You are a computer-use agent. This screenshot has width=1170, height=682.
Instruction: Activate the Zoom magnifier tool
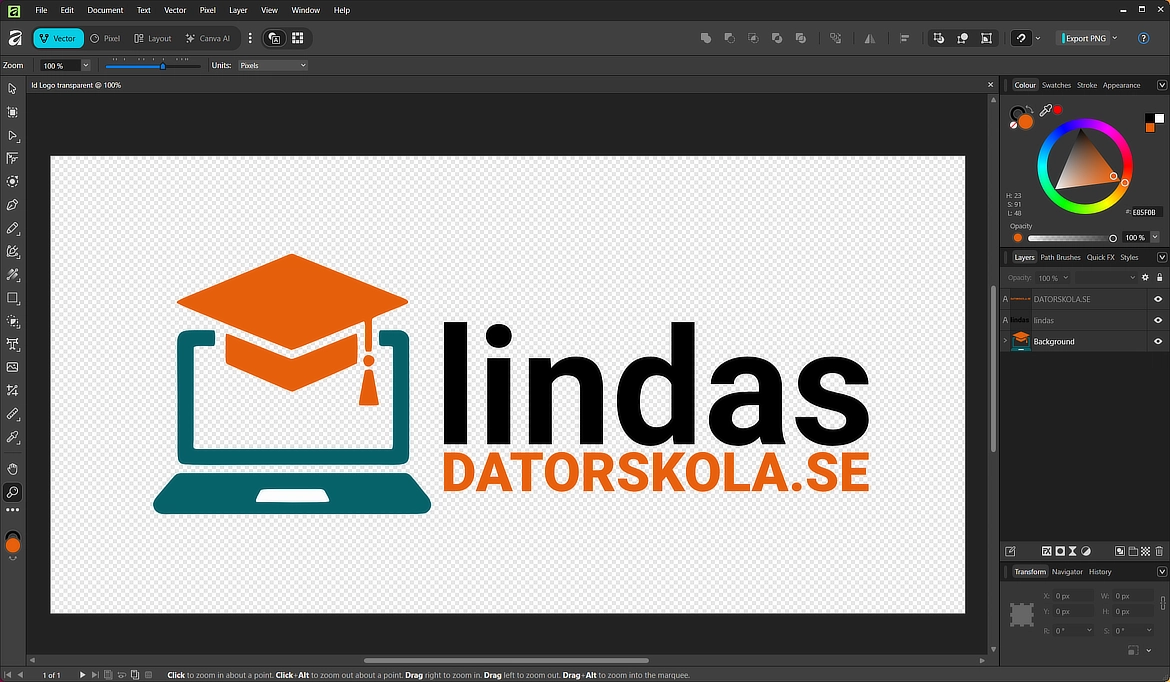[x=13, y=492]
